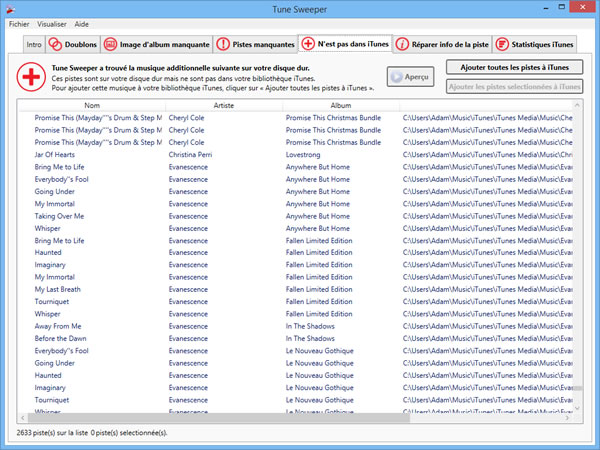Sort by the Artiste column header

224,105
